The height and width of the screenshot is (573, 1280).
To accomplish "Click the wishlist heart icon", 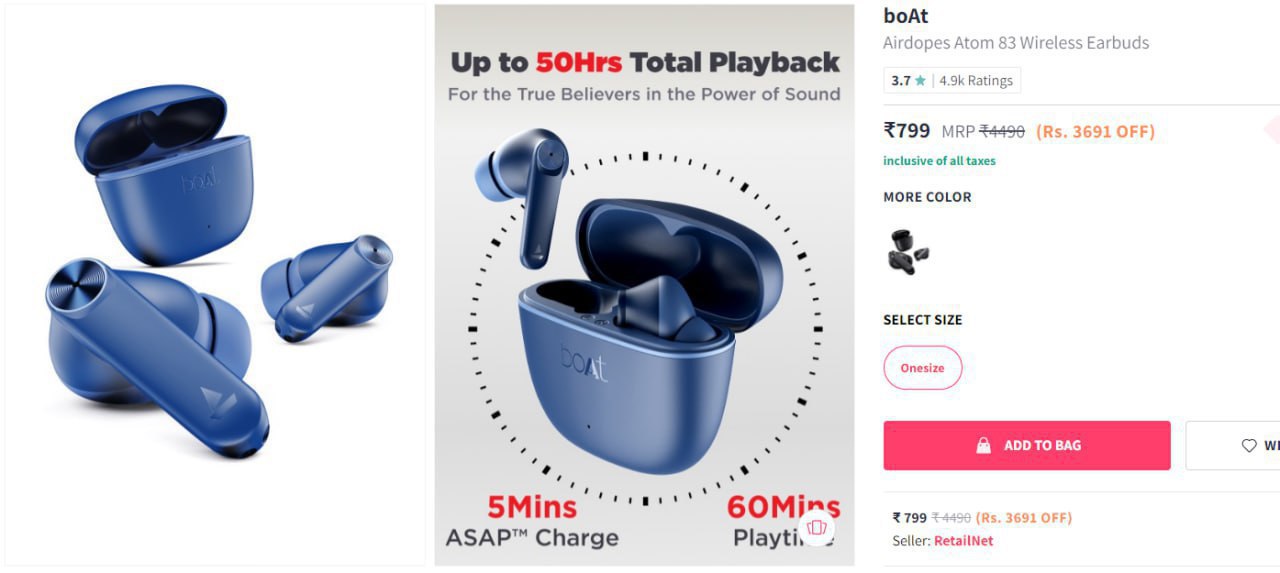I will [1248, 446].
